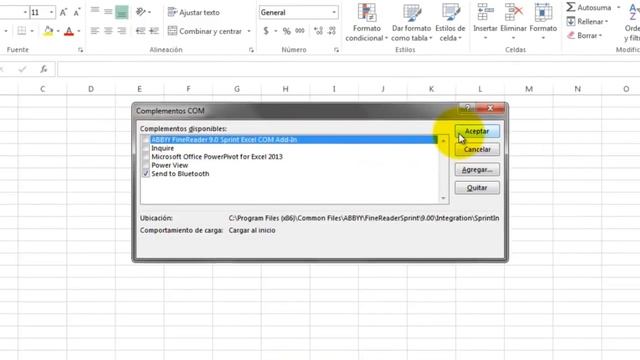Click the dialog help question mark

coord(467,108)
